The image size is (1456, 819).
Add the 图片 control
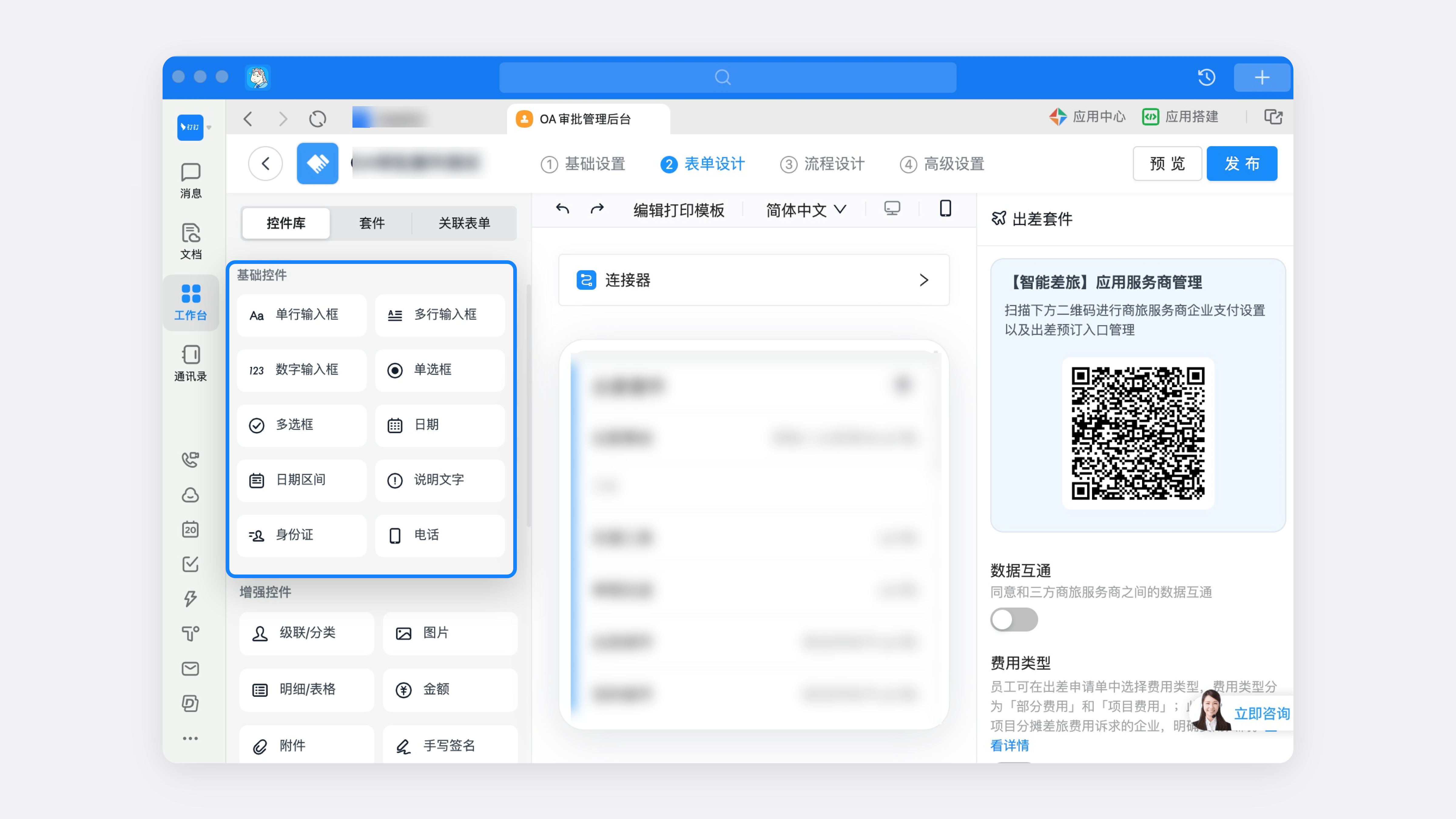point(450,633)
